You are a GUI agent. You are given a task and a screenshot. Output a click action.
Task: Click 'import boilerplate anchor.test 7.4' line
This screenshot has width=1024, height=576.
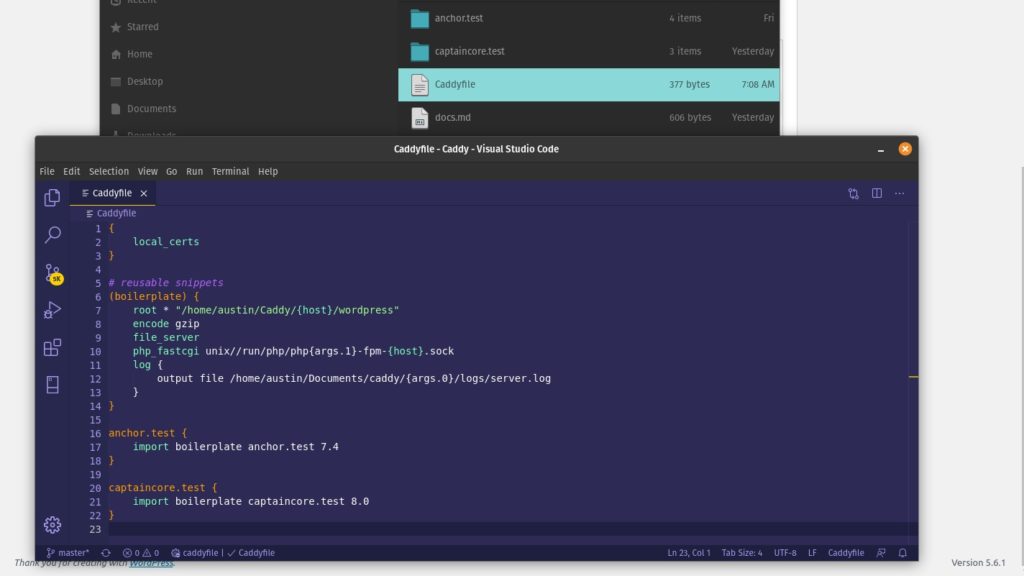coord(236,447)
